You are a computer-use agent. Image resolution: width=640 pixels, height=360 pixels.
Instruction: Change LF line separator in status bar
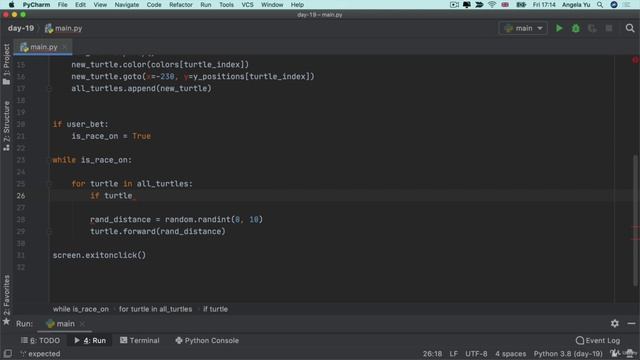[x=453, y=353]
